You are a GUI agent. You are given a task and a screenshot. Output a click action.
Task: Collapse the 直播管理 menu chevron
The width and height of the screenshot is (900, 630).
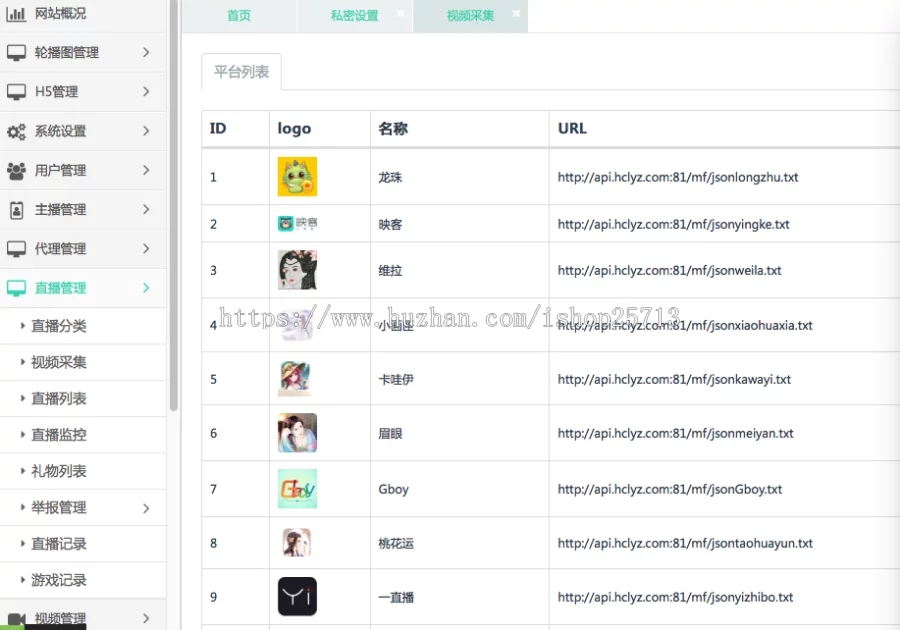tap(146, 288)
